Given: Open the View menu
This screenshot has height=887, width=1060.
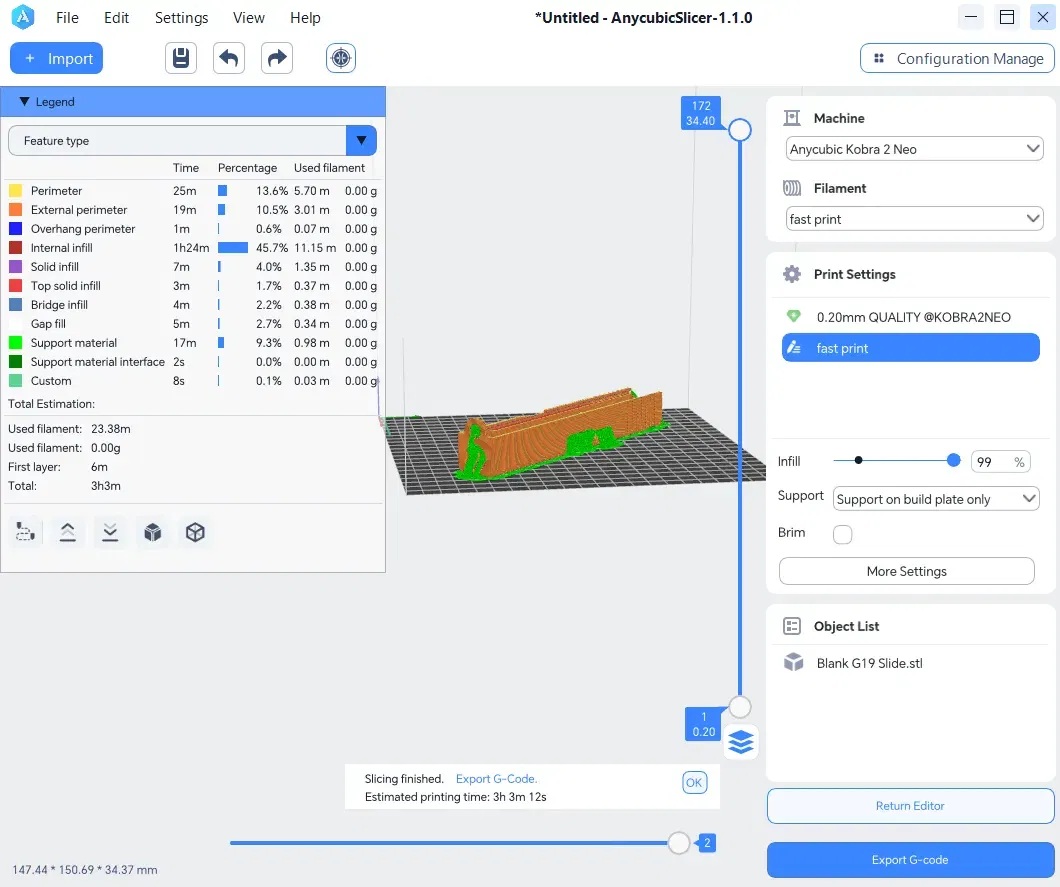Looking at the screenshot, I should click(249, 18).
